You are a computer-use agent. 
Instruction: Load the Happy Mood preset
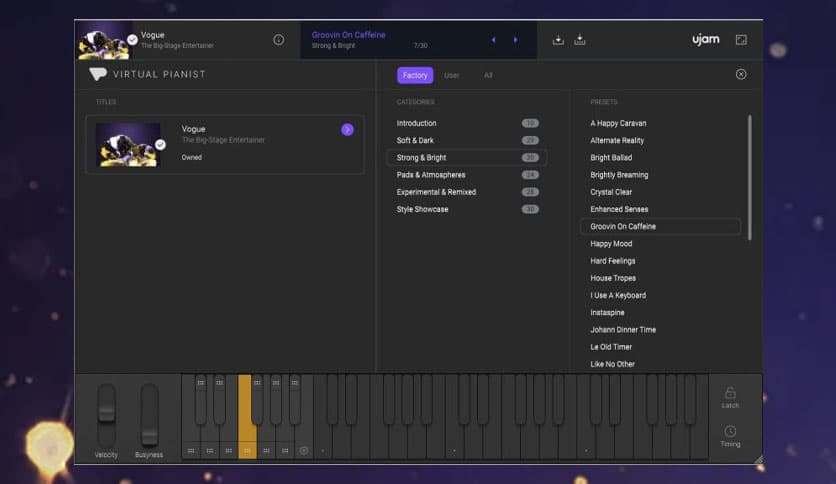point(611,244)
